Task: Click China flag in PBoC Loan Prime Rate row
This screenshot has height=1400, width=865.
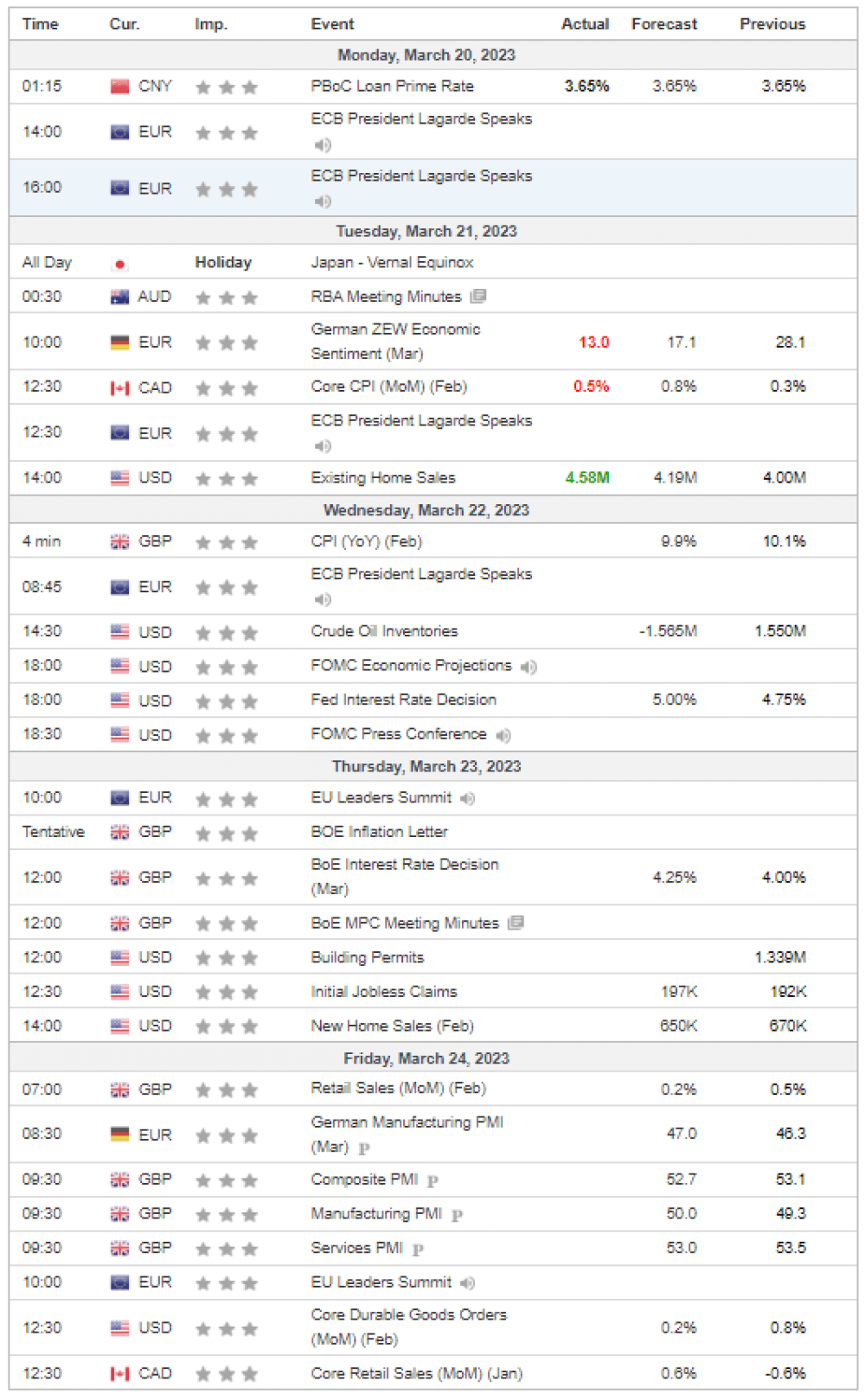Action: 120,86
